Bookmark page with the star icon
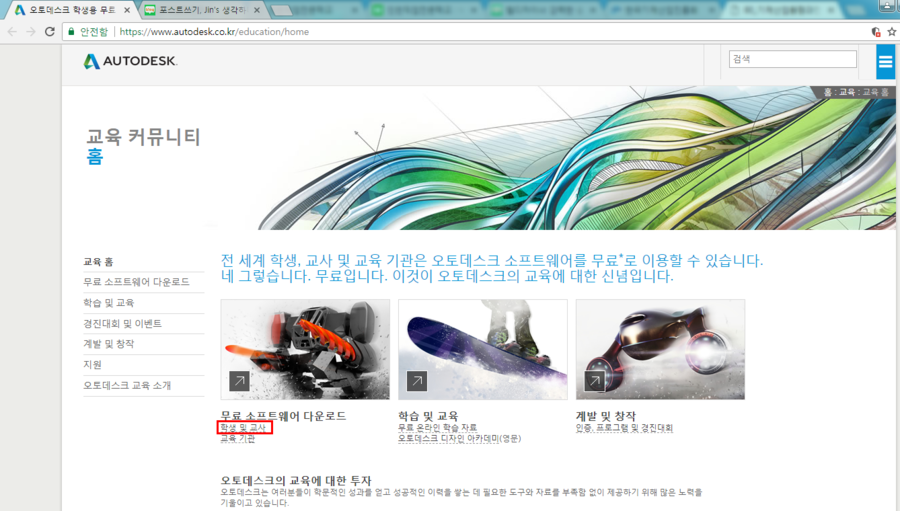This screenshot has height=511, width=900. (892, 32)
